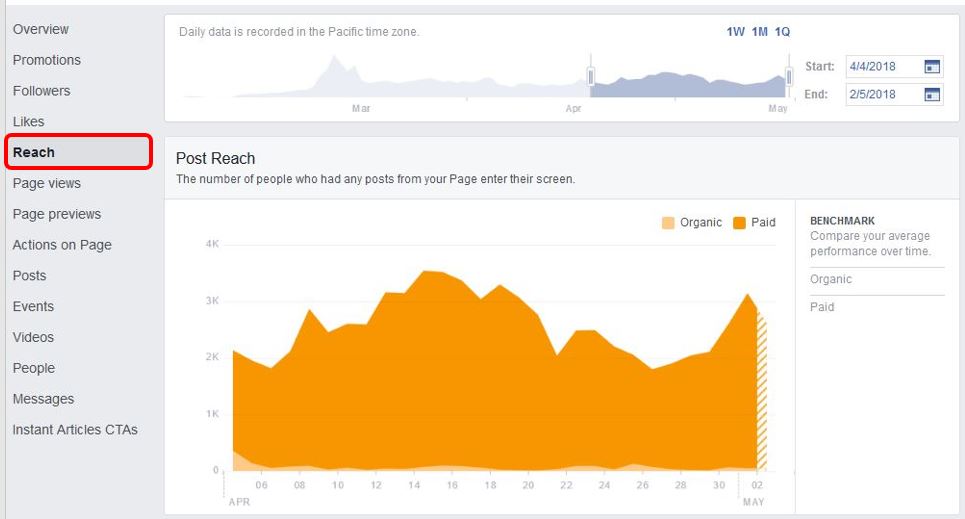Open the Followers insights page
Image resolution: width=965 pixels, height=519 pixels.
point(41,91)
